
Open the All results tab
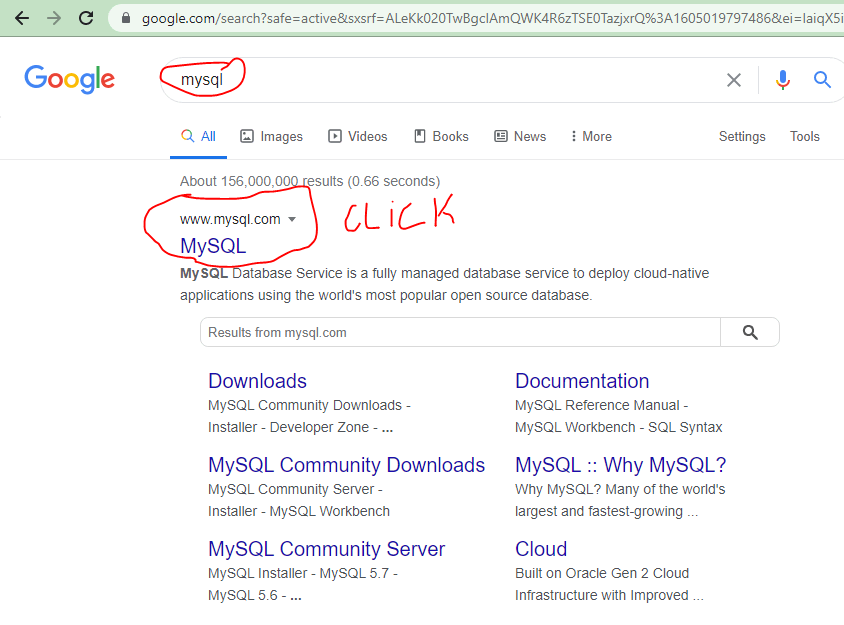pyautogui.click(x=199, y=137)
